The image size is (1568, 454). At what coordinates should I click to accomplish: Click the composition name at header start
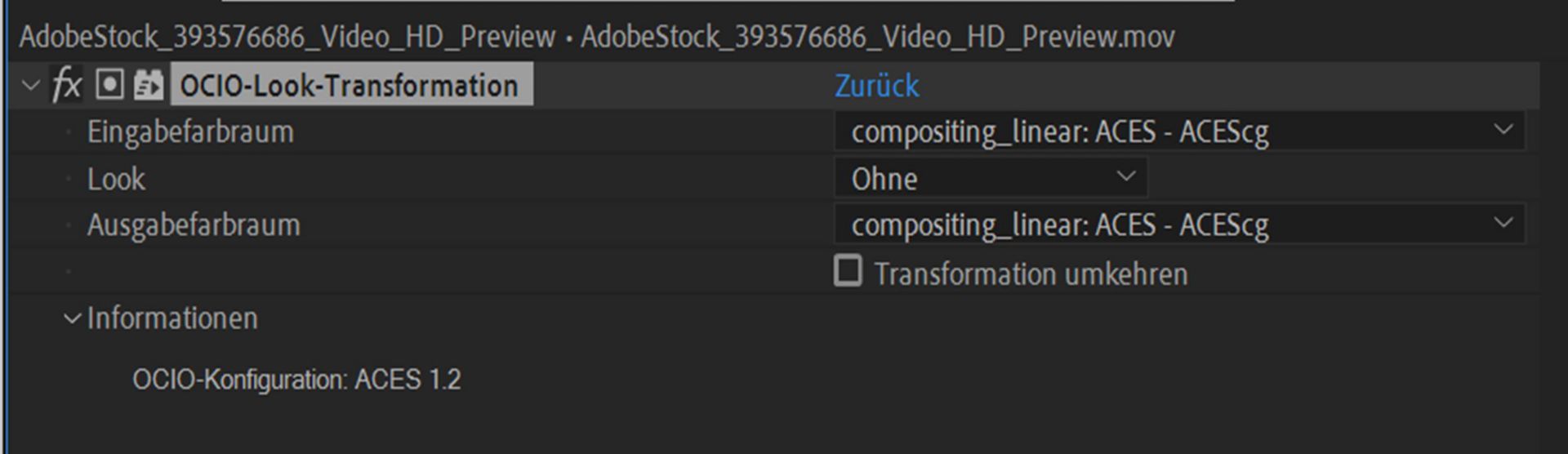coord(287,37)
